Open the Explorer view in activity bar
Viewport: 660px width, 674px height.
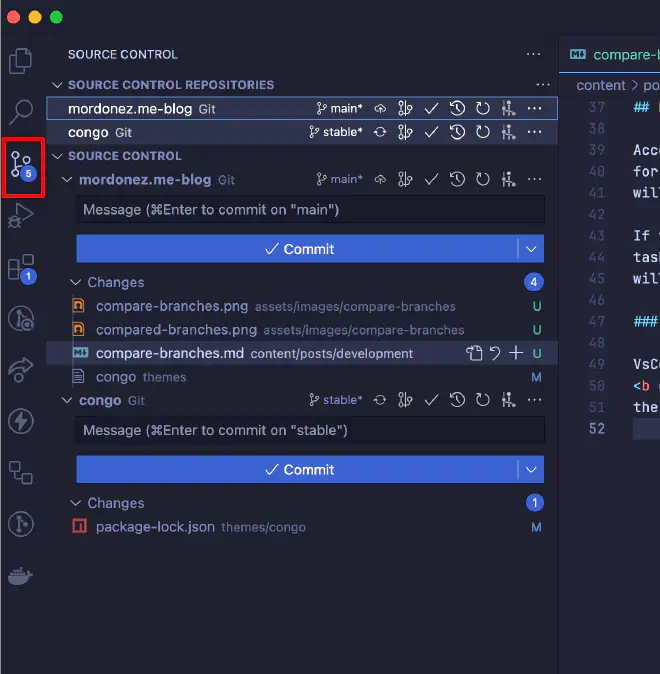point(20,61)
